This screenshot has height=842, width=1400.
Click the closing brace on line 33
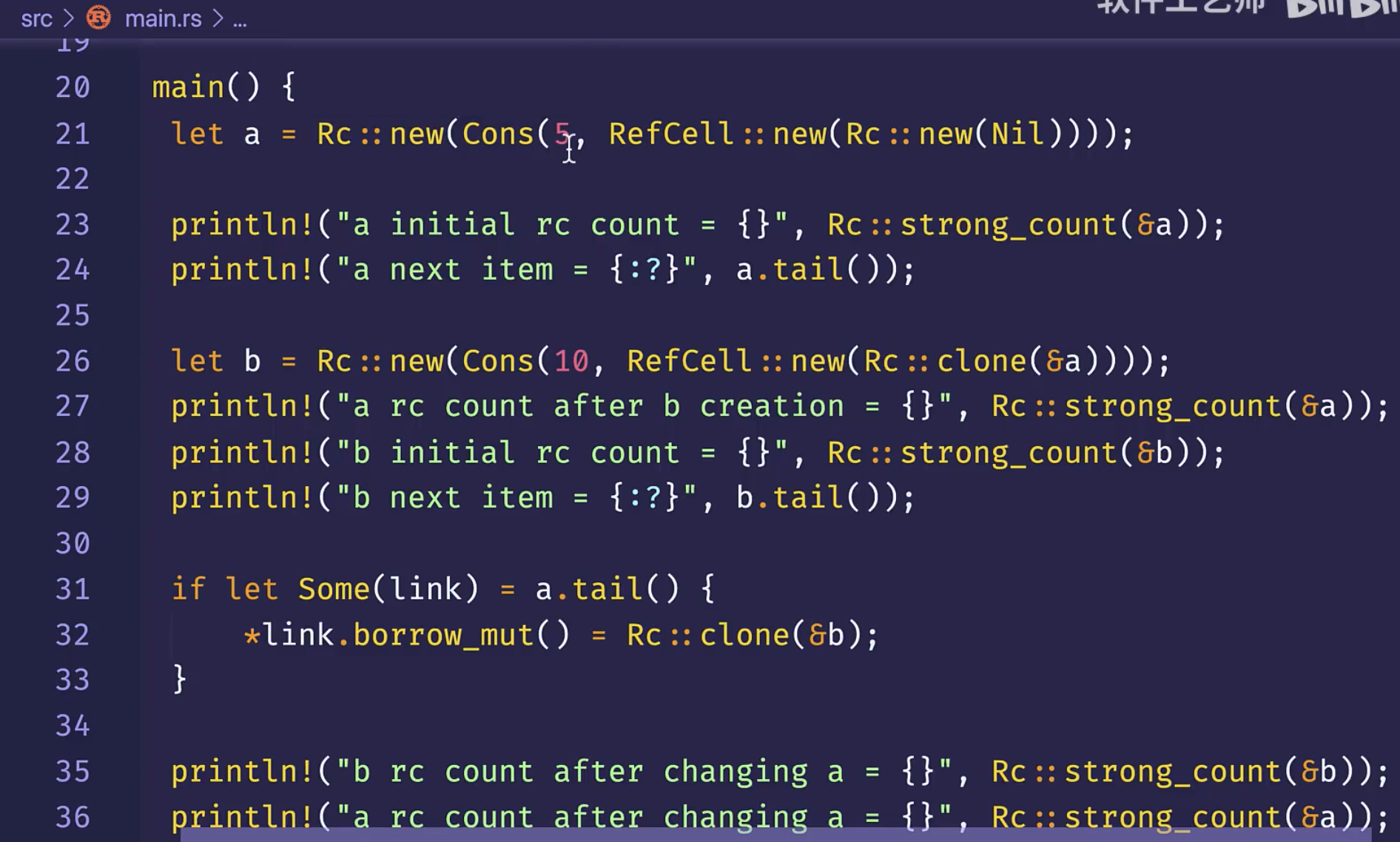pyautogui.click(x=179, y=679)
